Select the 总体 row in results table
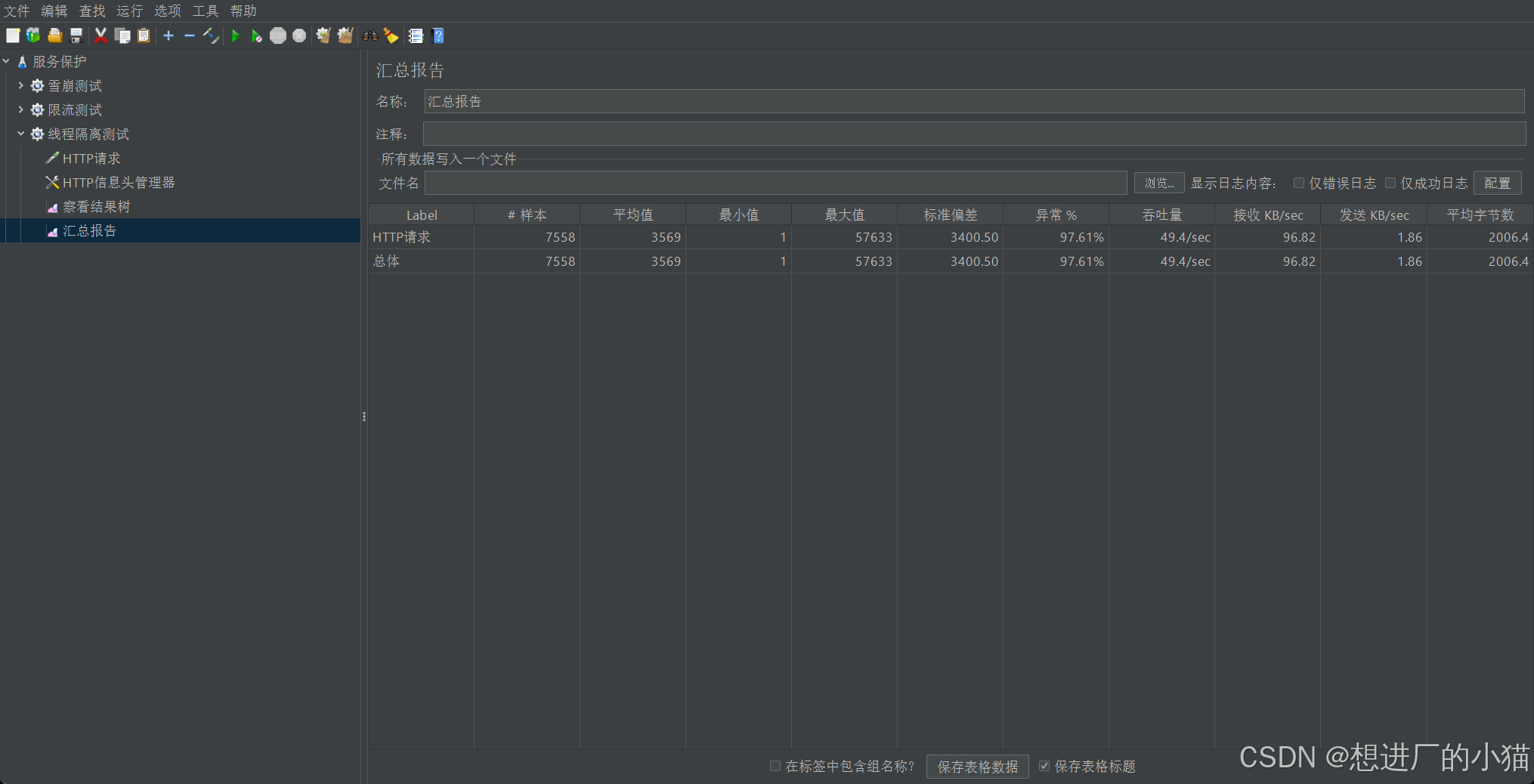 coord(951,261)
